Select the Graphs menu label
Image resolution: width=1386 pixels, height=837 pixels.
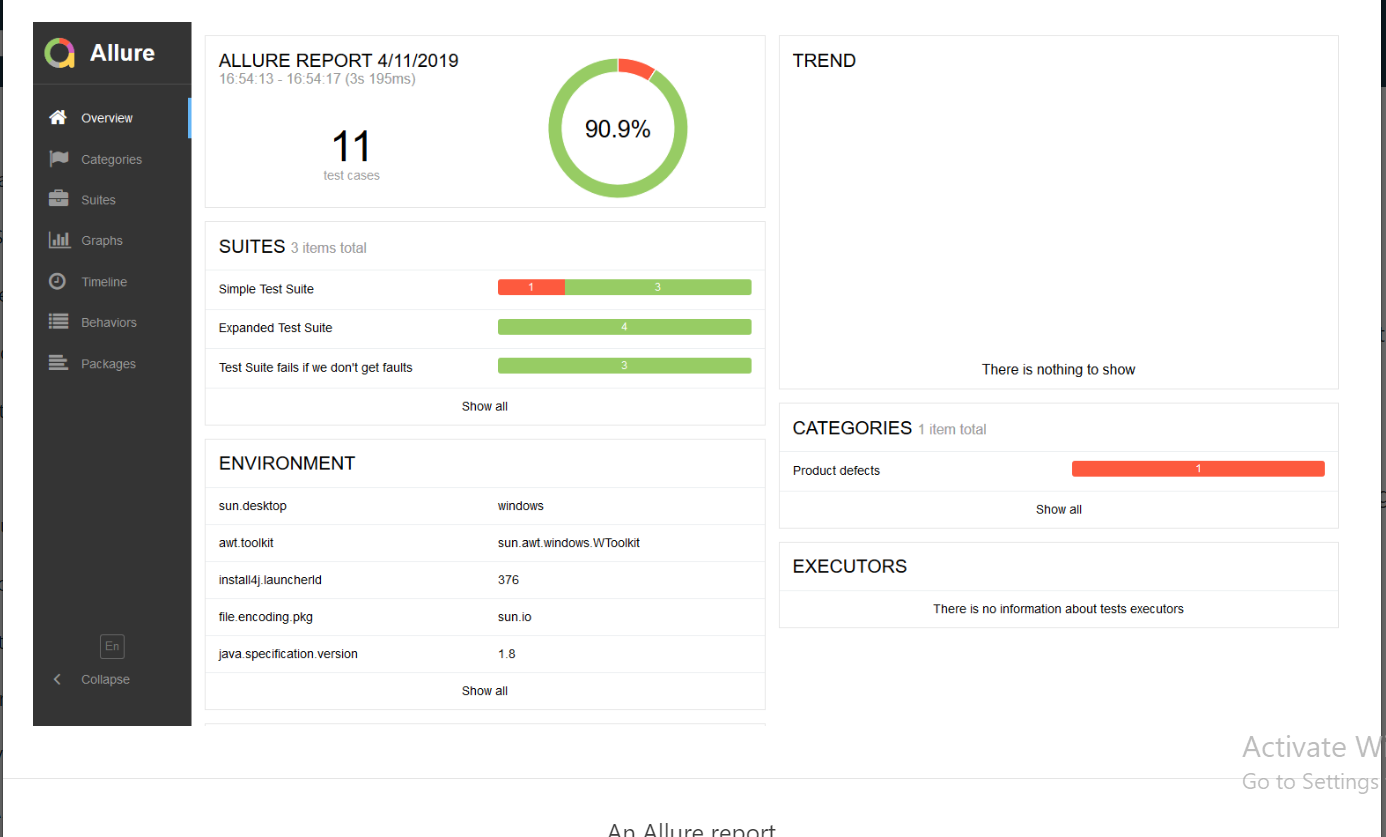pyautogui.click(x=102, y=241)
